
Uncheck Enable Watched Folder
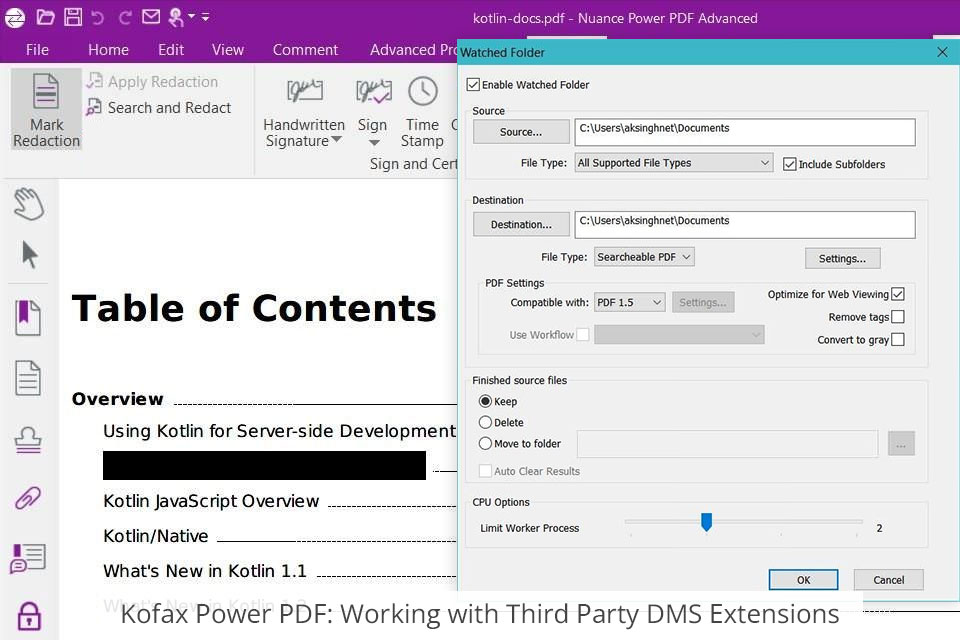coord(473,85)
